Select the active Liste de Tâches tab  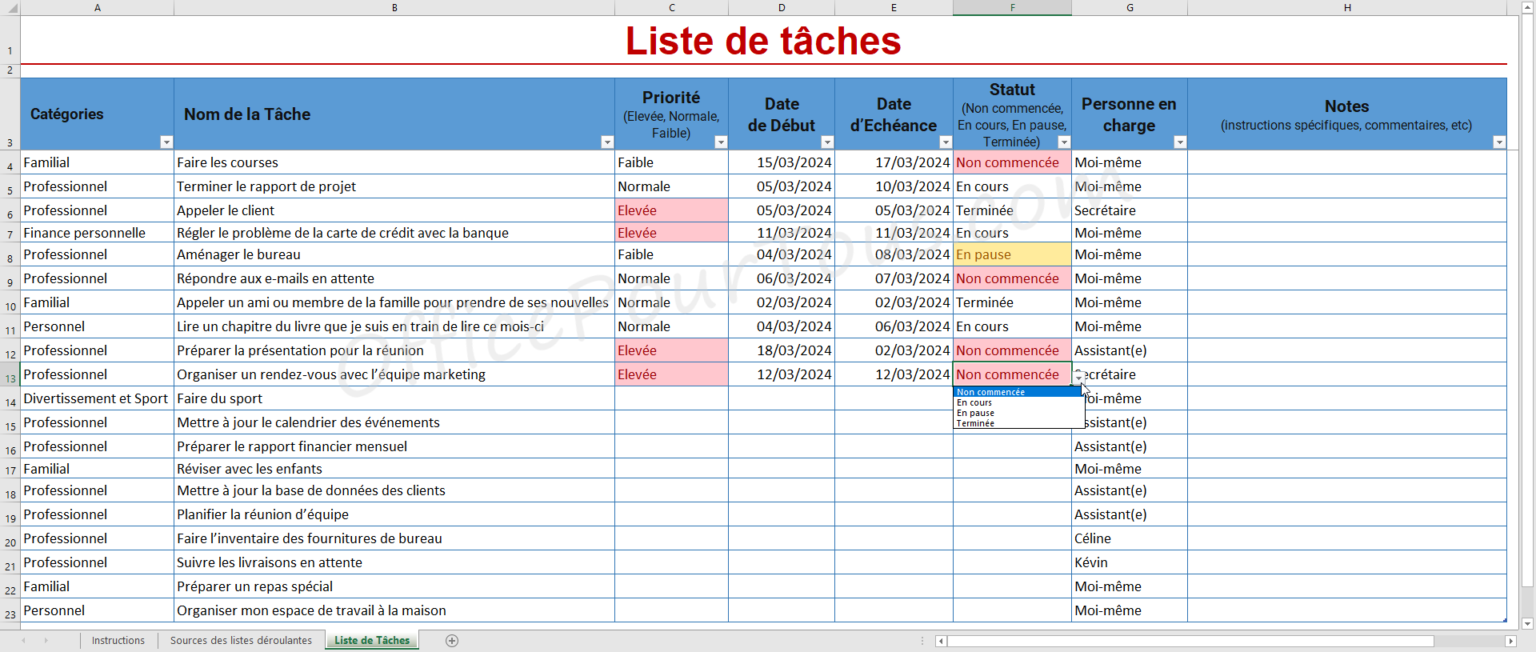coord(371,640)
